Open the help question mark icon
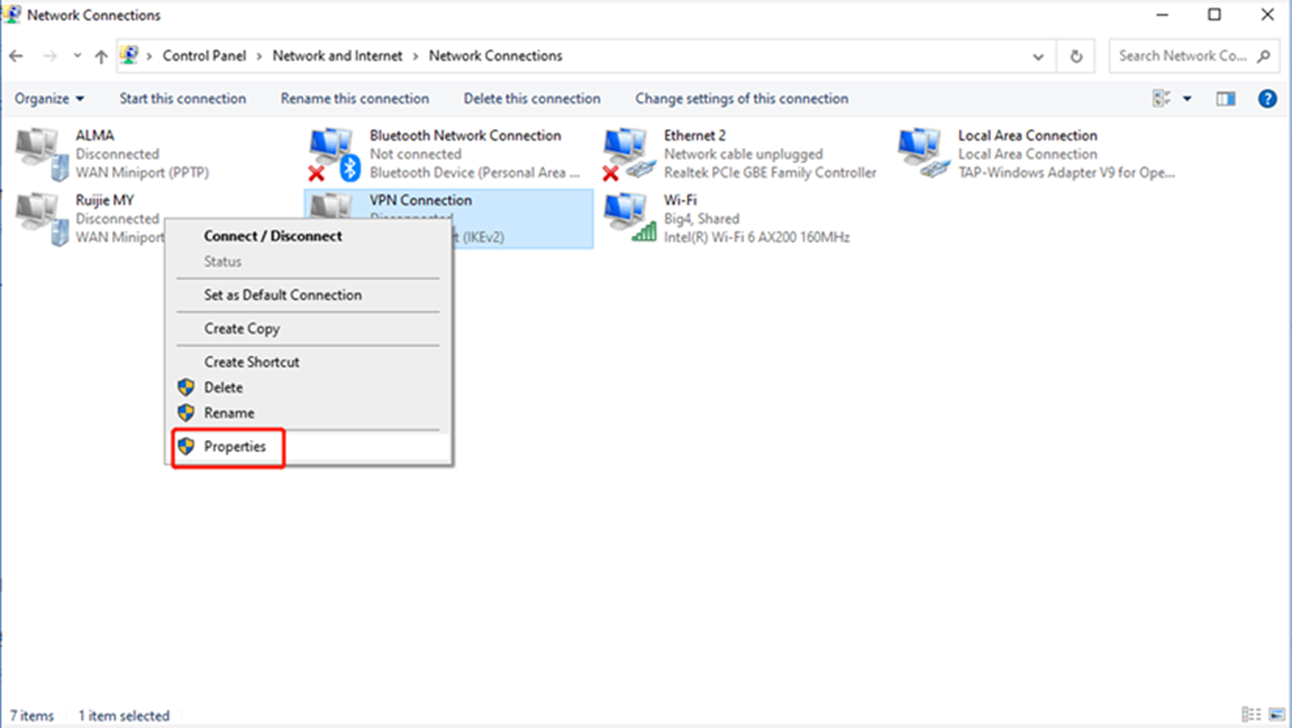Screen dimensions: 1292x728 [x=1267, y=99]
